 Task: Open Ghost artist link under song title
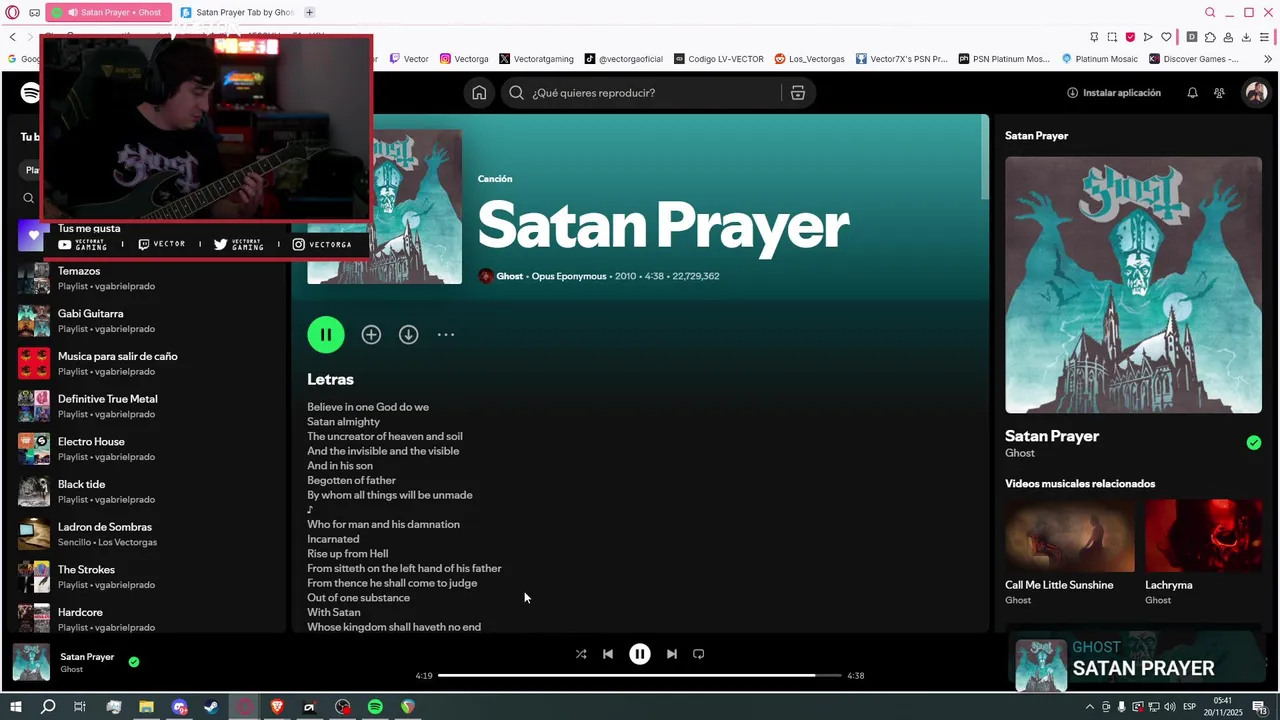[x=510, y=276]
